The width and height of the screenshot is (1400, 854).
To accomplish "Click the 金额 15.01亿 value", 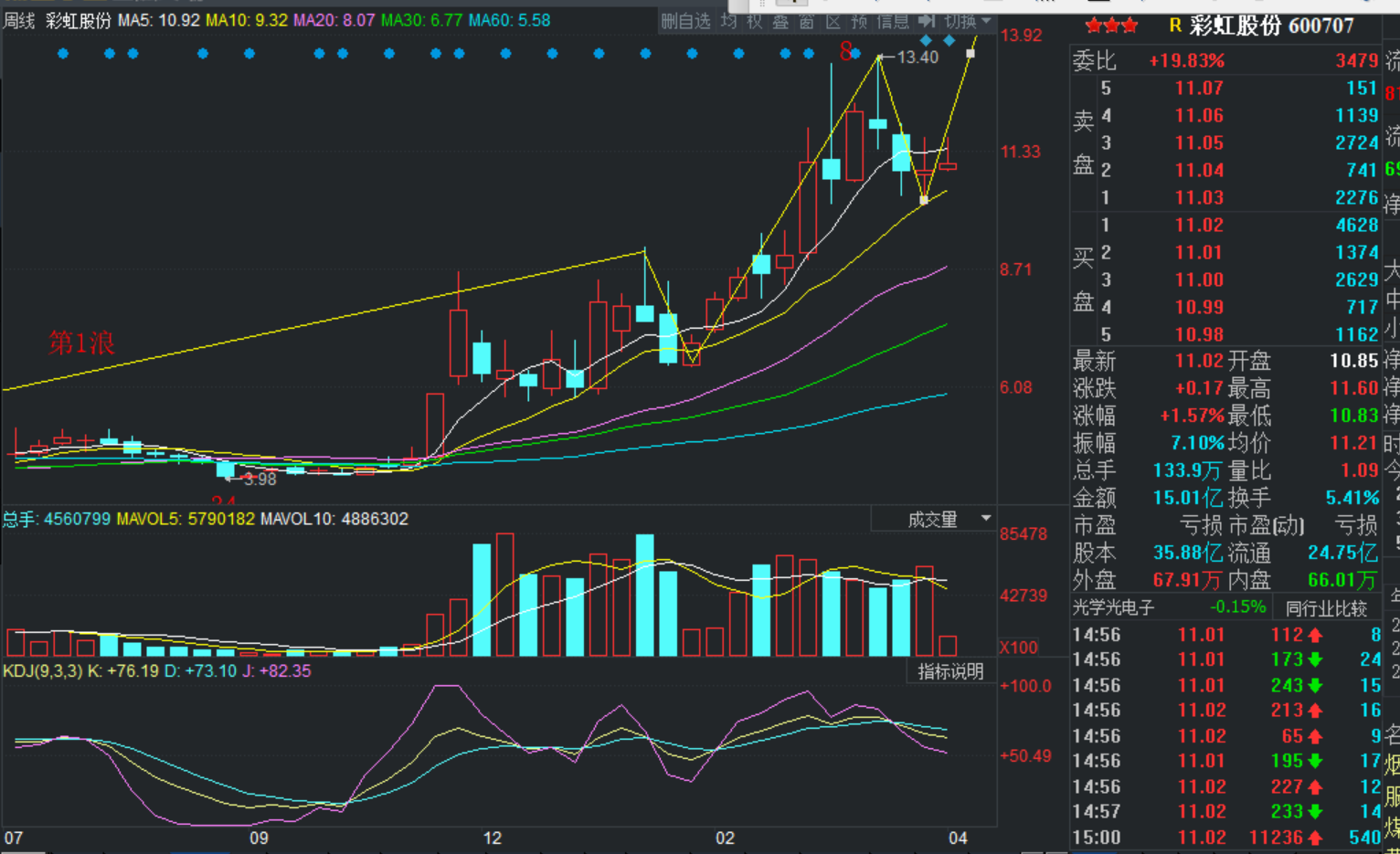I will click(1188, 499).
